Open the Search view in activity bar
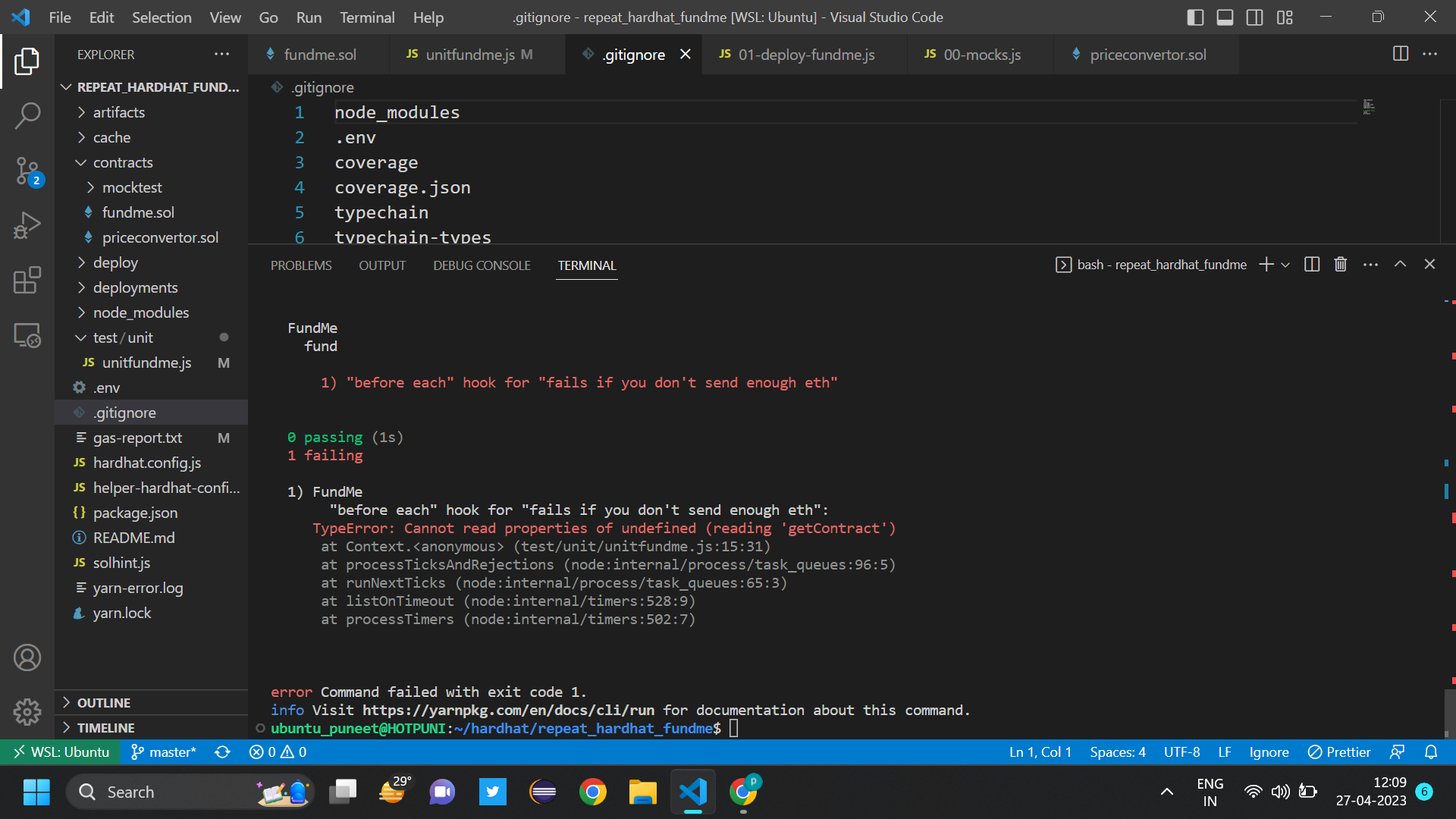This screenshot has height=819, width=1456. [27, 116]
